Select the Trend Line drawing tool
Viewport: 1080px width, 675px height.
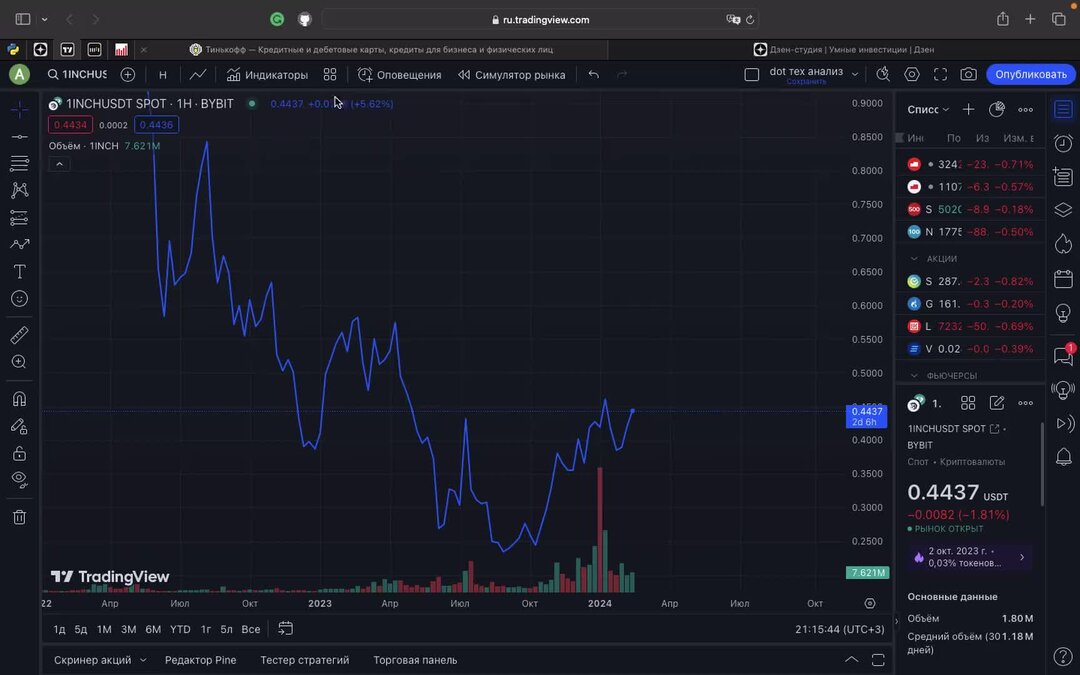(x=18, y=135)
